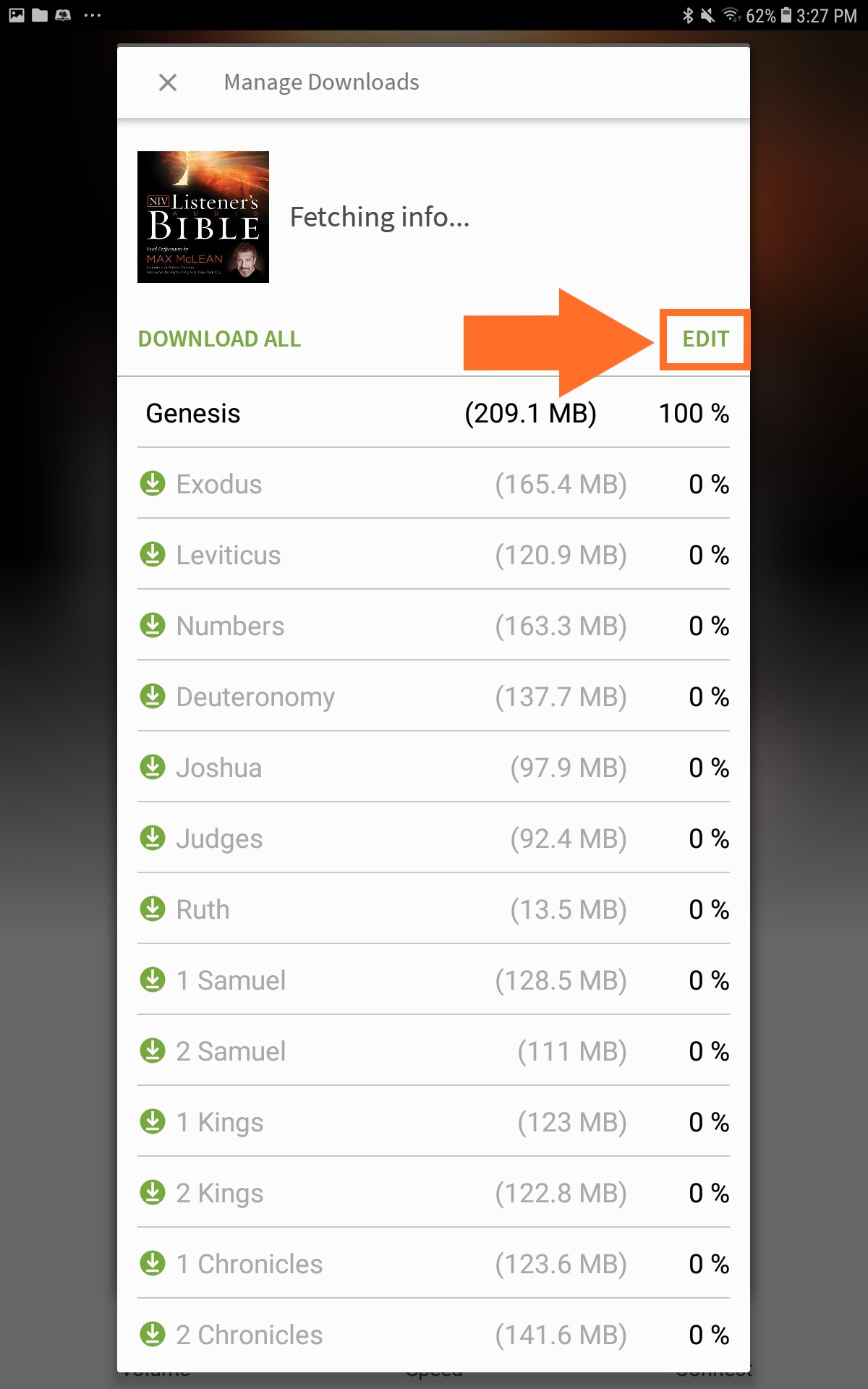Tap the 0 % progress for Exodus
Image resolution: width=868 pixels, height=1389 pixels.
pyautogui.click(x=709, y=484)
